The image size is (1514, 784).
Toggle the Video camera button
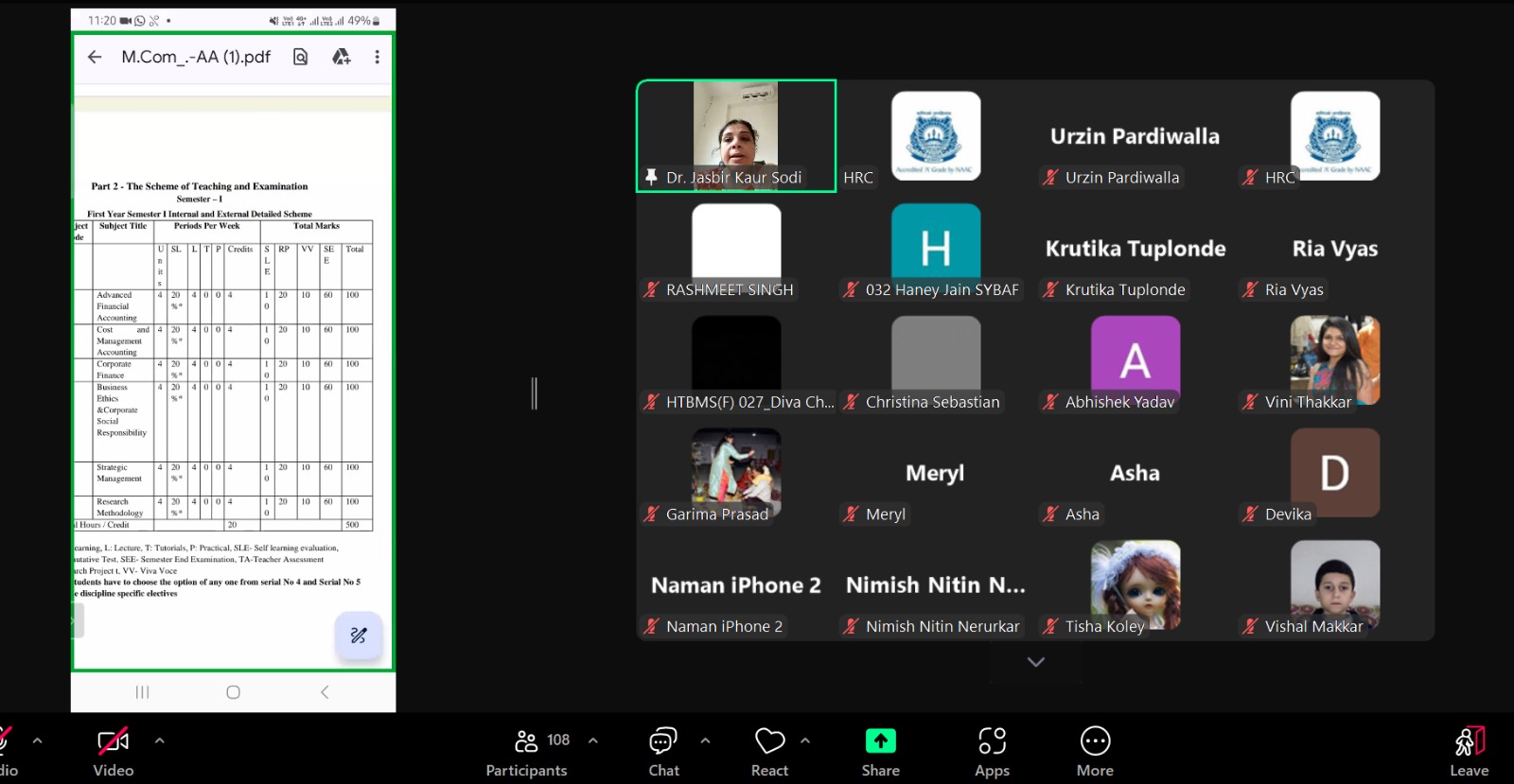(114, 753)
